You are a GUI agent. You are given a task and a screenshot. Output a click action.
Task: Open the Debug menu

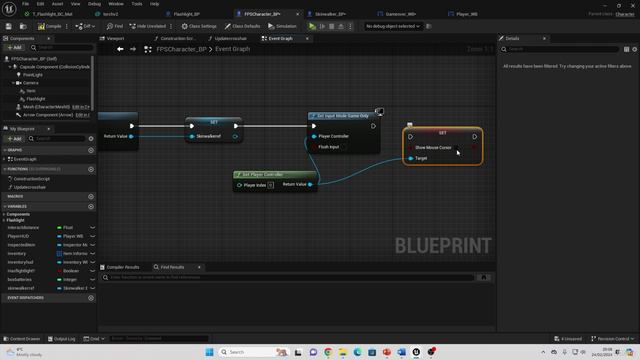click(94, 4)
